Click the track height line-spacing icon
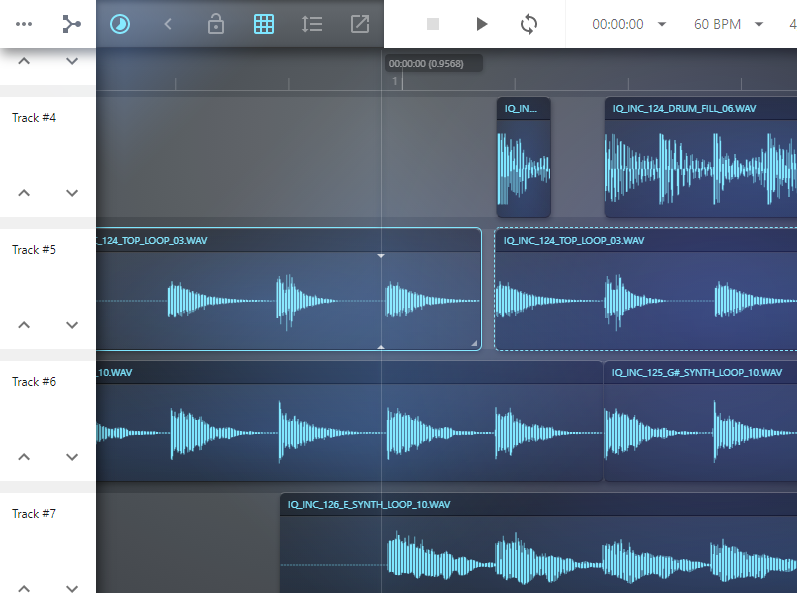 [x=312, y=24]
